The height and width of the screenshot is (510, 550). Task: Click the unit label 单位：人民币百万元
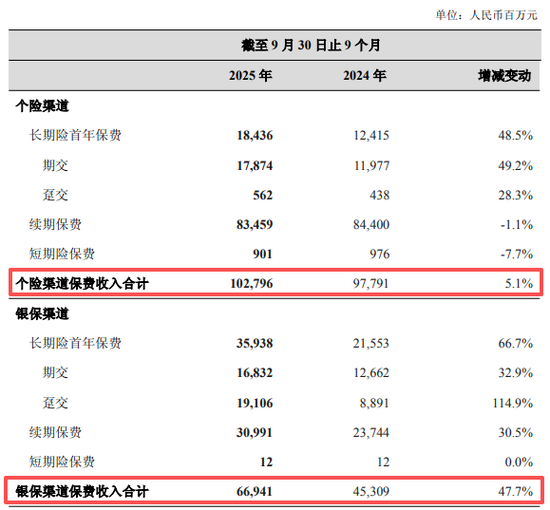(x=486, y=15)
